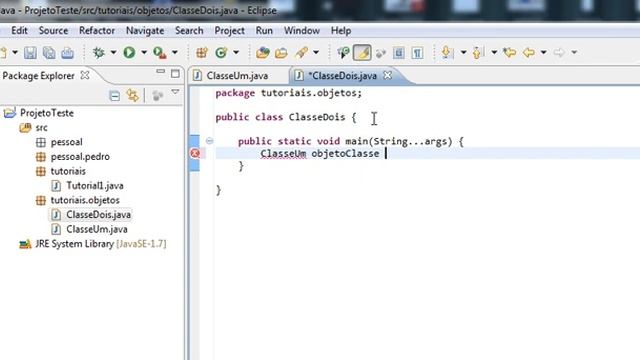Image resolution: width=640 pixels, height=360 pixels.
Task: Open the Refactor menu
Action: 97,31
